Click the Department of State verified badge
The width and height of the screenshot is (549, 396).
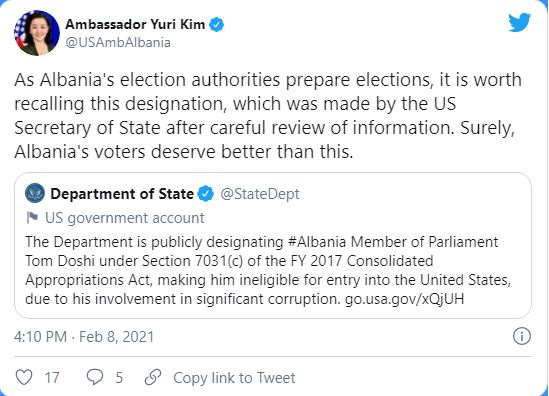(x=206, y=194)
